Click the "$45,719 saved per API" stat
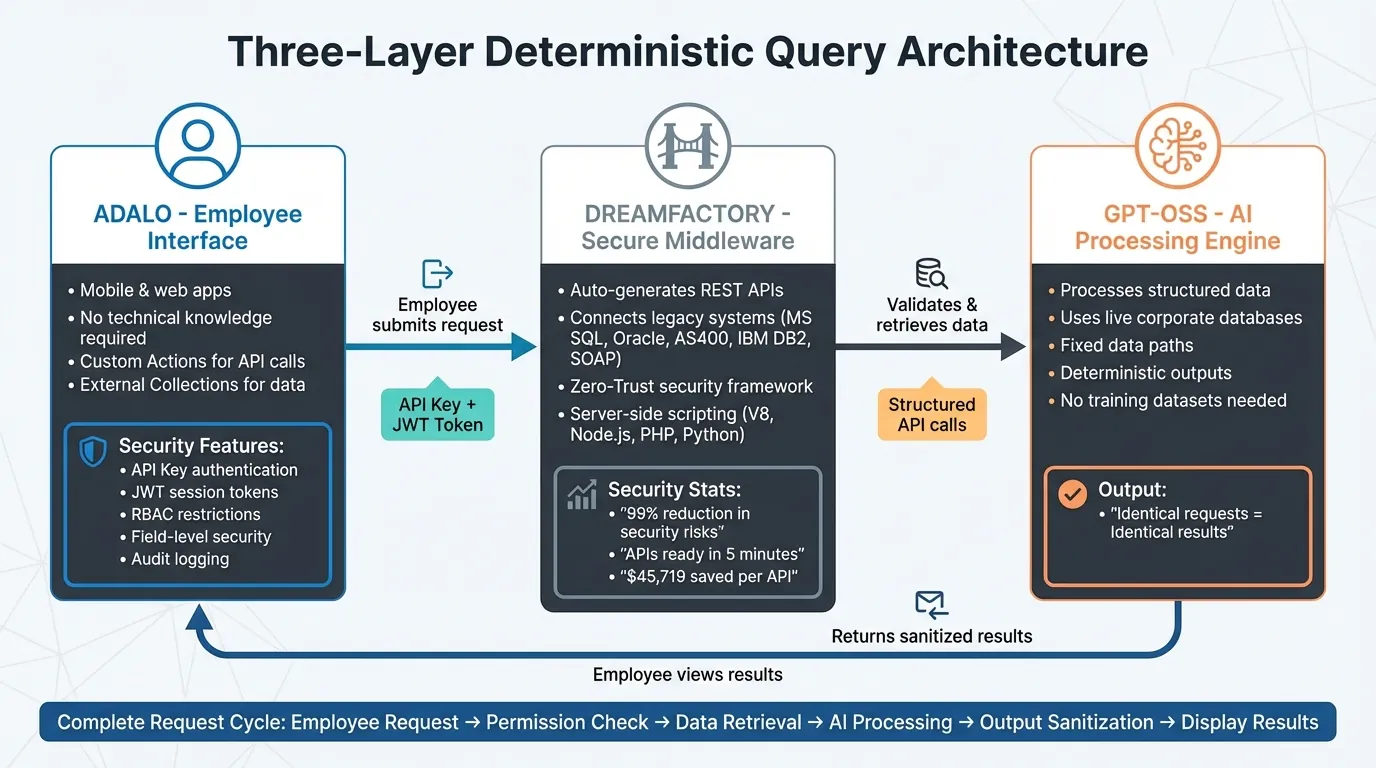This screenshot has width=1376, height=768. click(712, 577)
